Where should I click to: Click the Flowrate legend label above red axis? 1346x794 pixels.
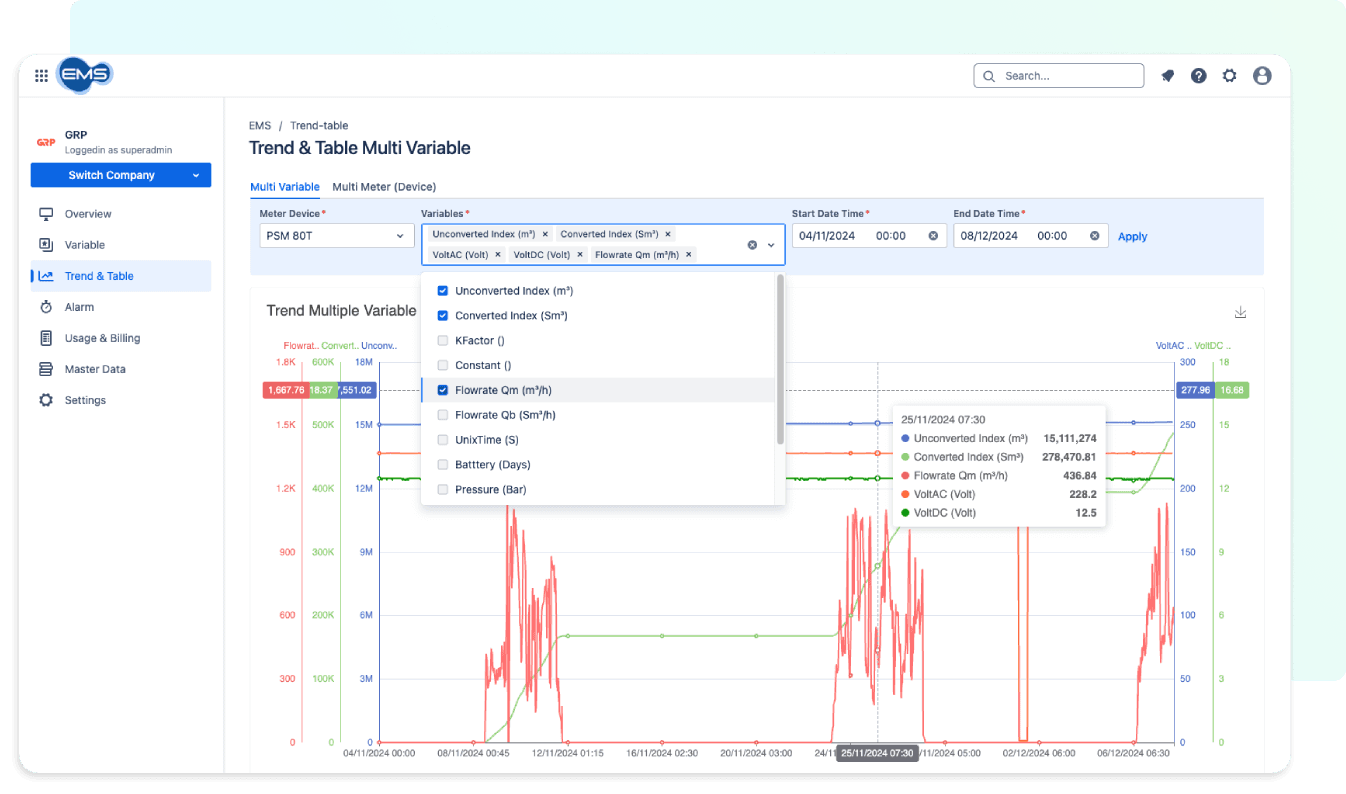[301, 345]
